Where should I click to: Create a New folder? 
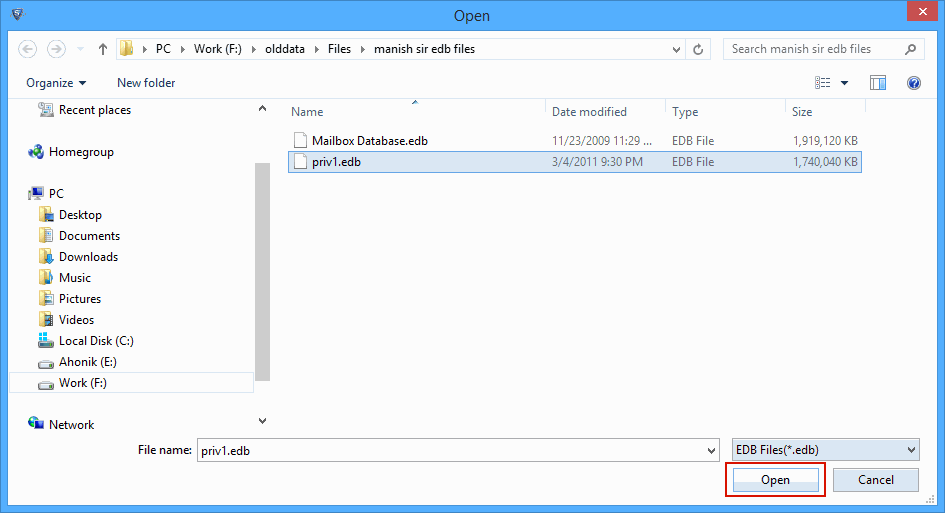(146, 83)
